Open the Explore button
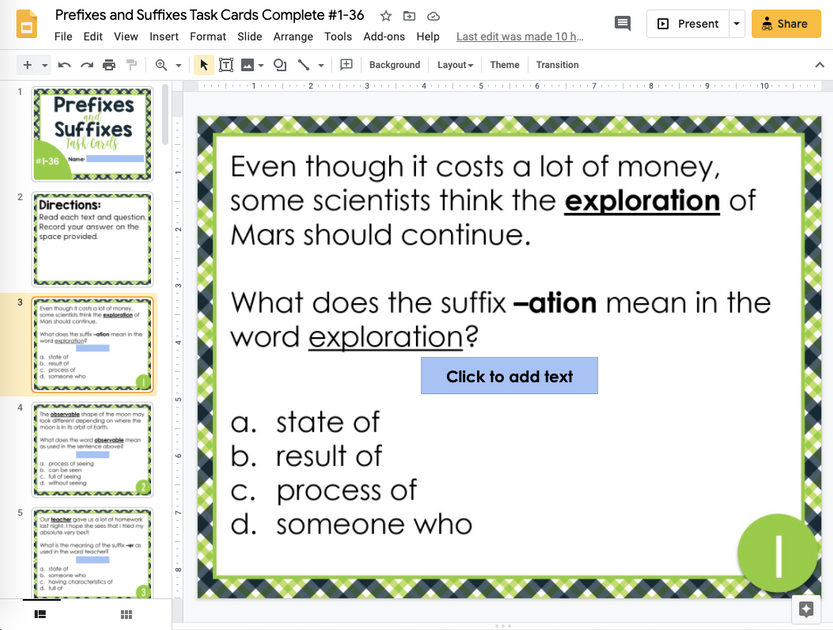Screen dimensions: 833x630 pos(806,609)
